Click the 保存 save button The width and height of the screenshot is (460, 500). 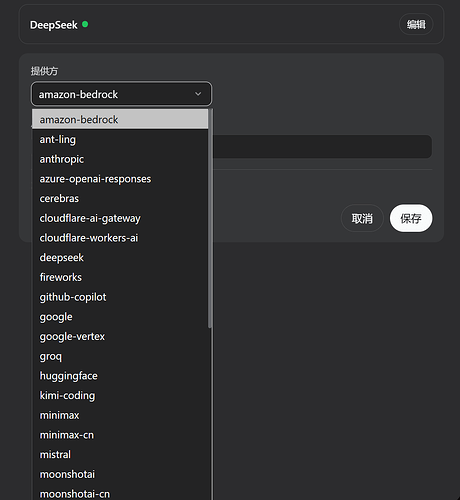(x=411, y=218)
